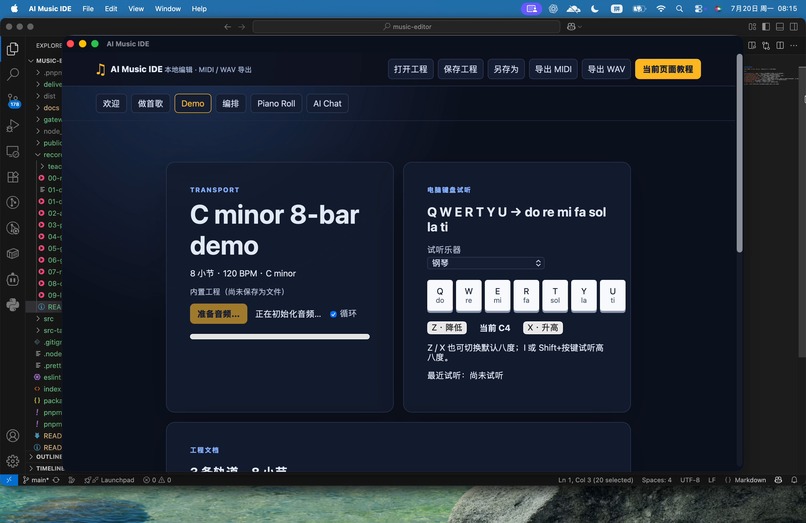Toggle Secondary Side Bar in VS Code title bar
Viewport: 806px width, 523px height.
coord(794,26)
